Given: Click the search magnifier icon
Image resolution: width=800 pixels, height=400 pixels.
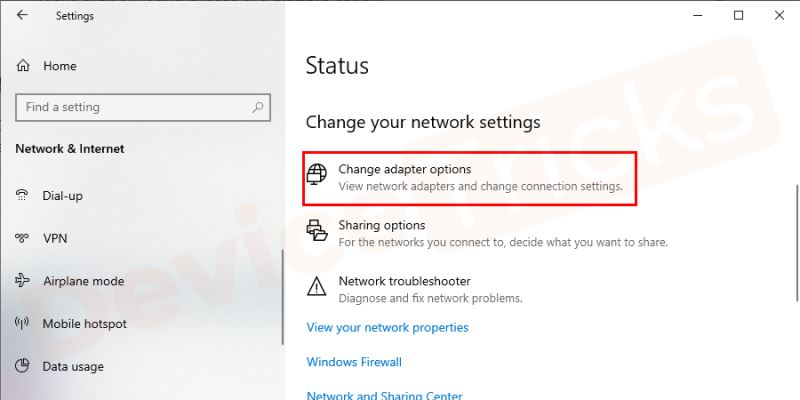Looking at the screenshot, I should pyautogui.click(x=258, y=107).
